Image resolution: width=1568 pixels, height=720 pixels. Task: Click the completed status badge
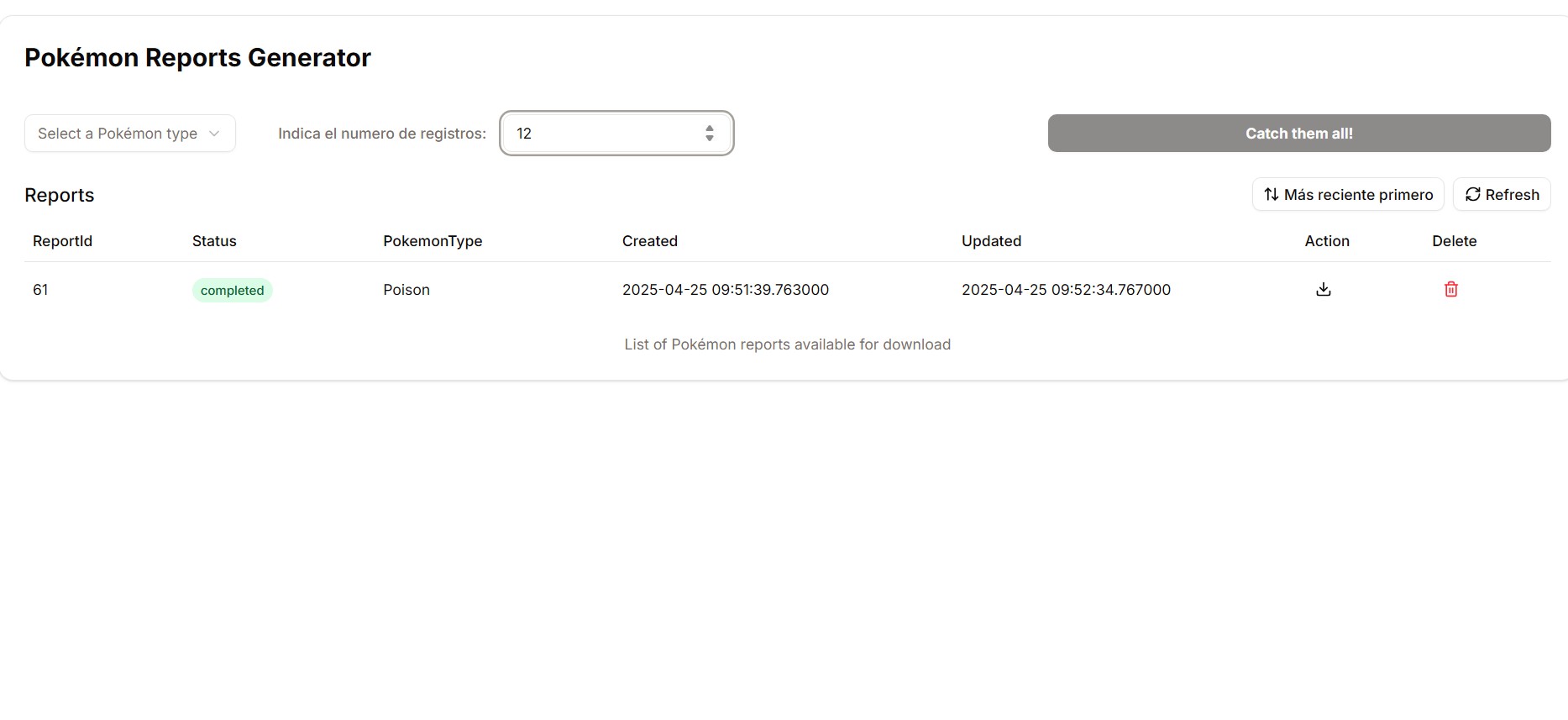tap(232, 291)
